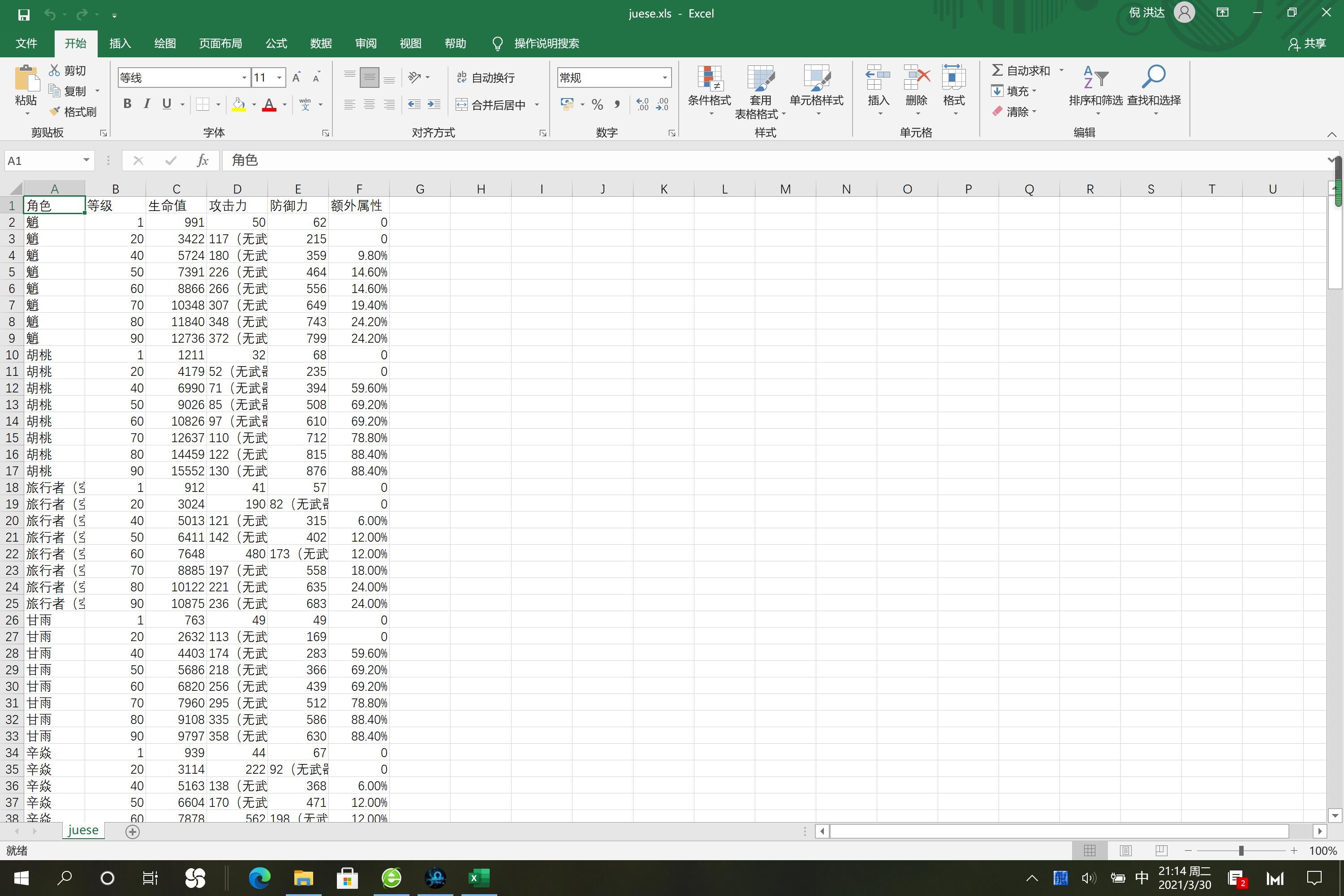Click the AutoSum sigma icon
This screenshot has width=1344, height=896.
997,70
